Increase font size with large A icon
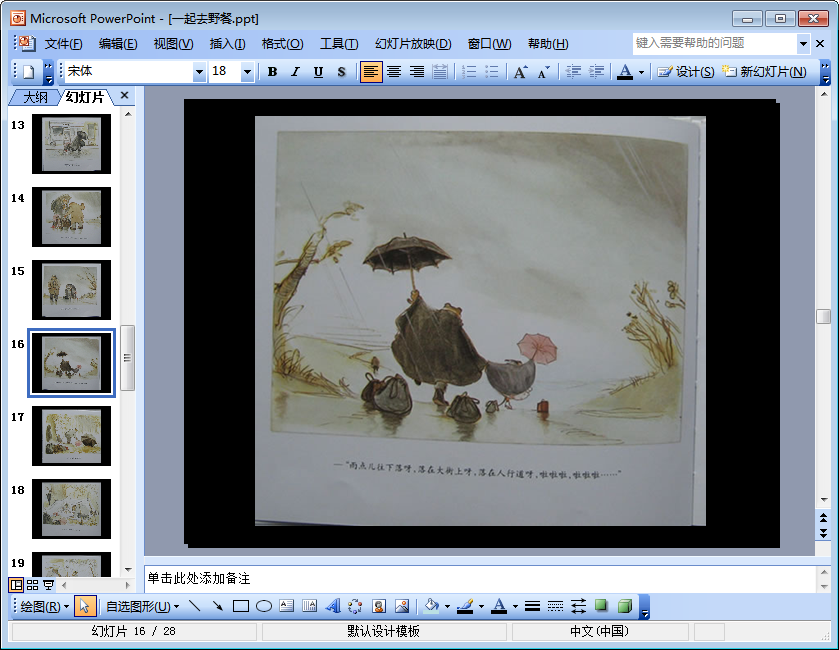Viewport: 839px width, 650px height. [520, 72]
